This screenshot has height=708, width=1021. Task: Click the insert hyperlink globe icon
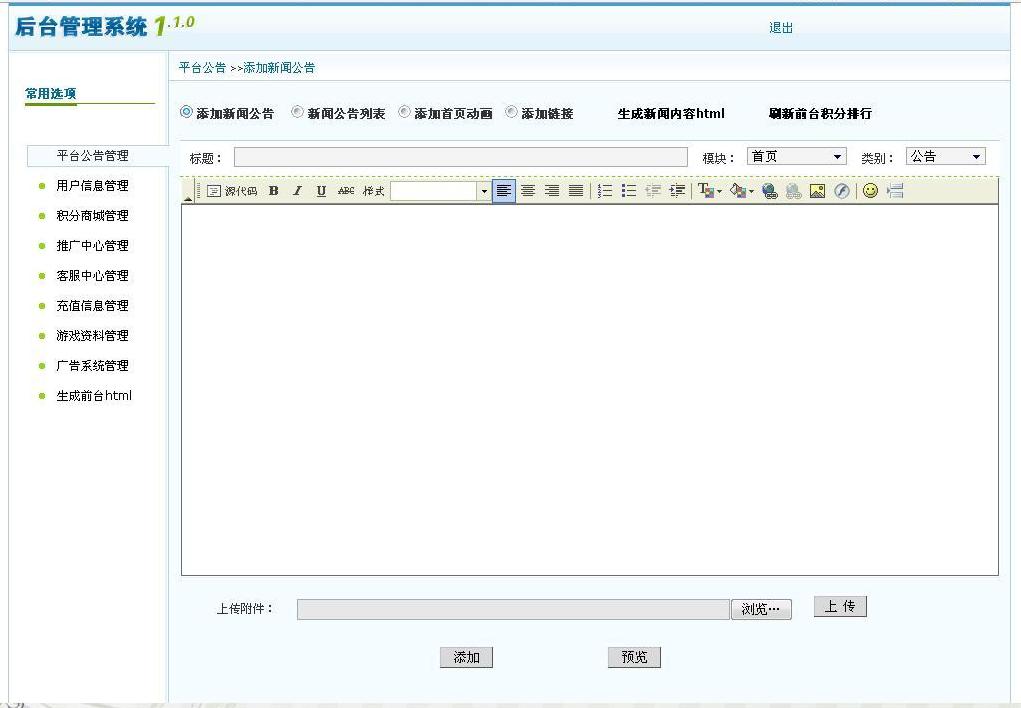click(x=770, y=191)
